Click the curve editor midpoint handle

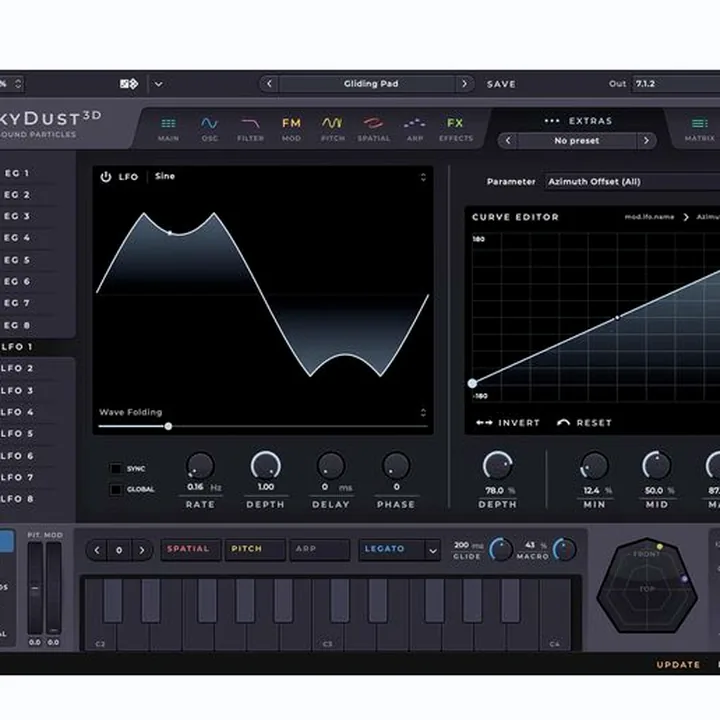pyautogui.click(x=618, y=317)
